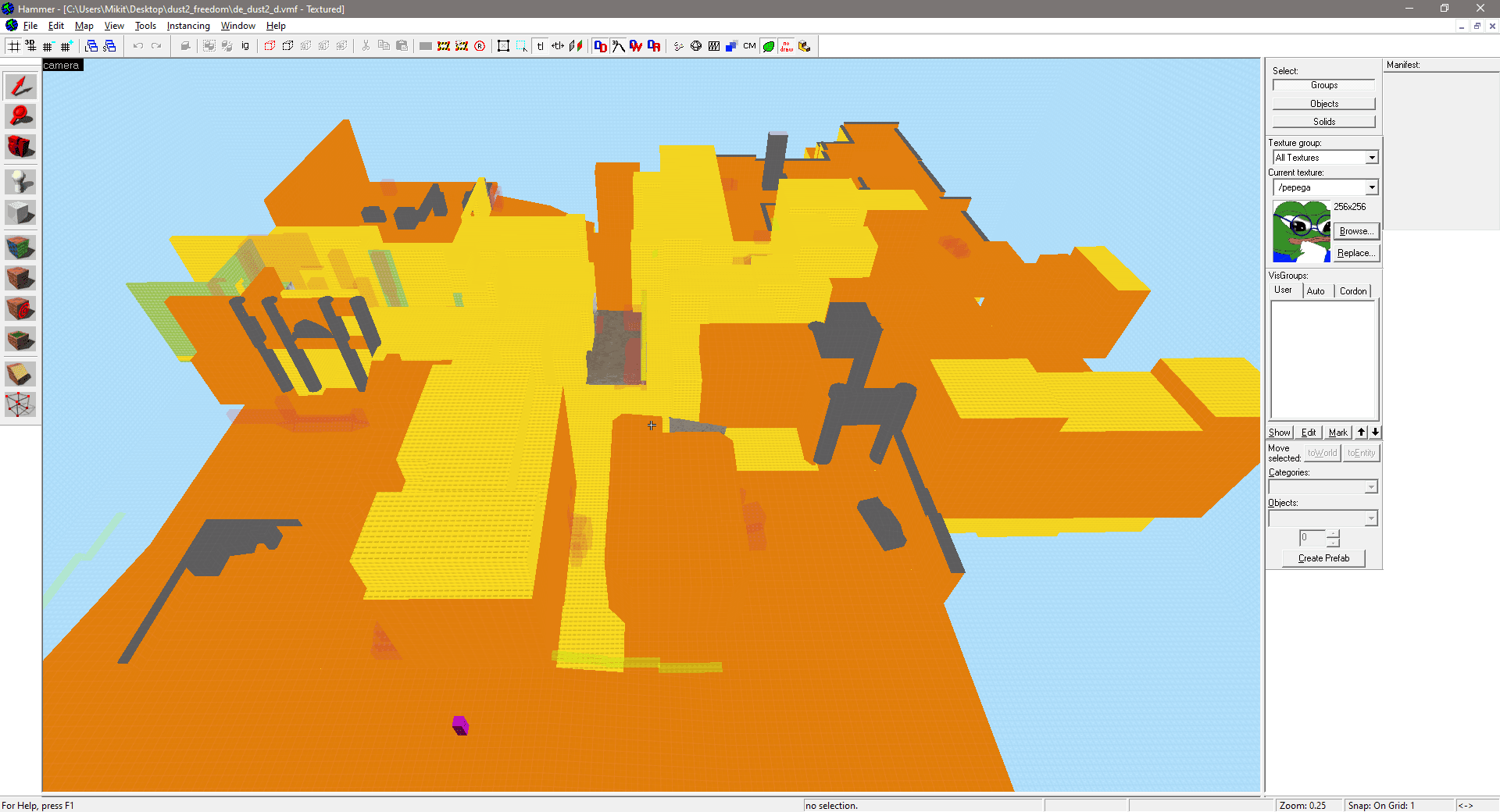Expand the Objects prefab dropdown

coord(1371,518)
